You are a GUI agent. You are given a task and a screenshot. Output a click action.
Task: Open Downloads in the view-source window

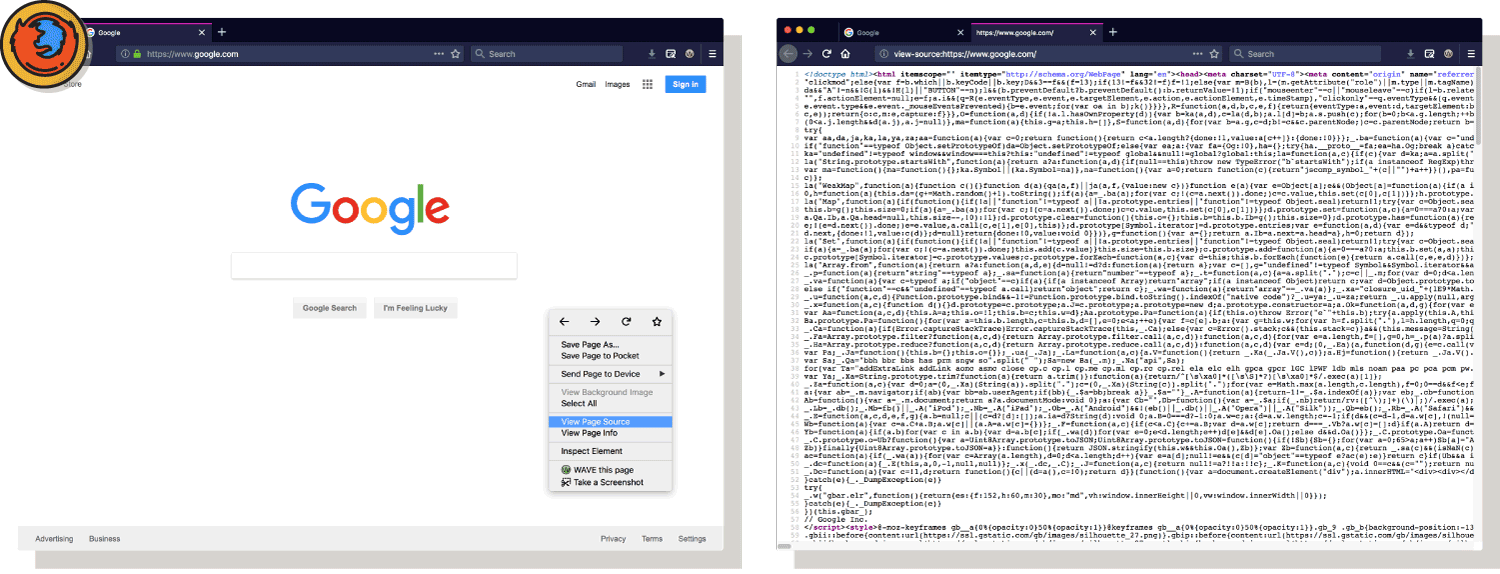[x=1411, y=54]
